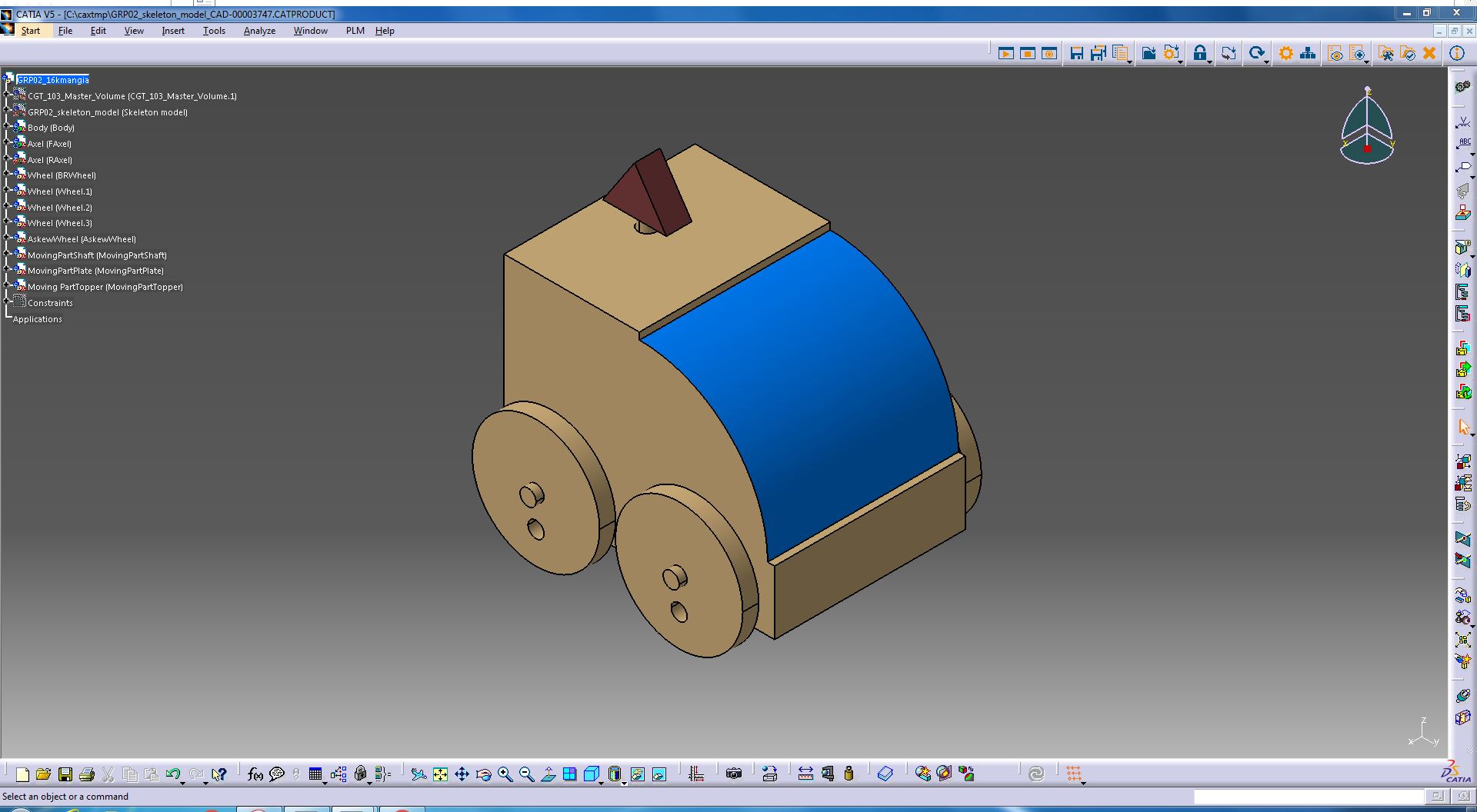This screenshot has width=1477, height=812.
Task: Toggle Swap Visible Space icon
Action: point(659,774)
